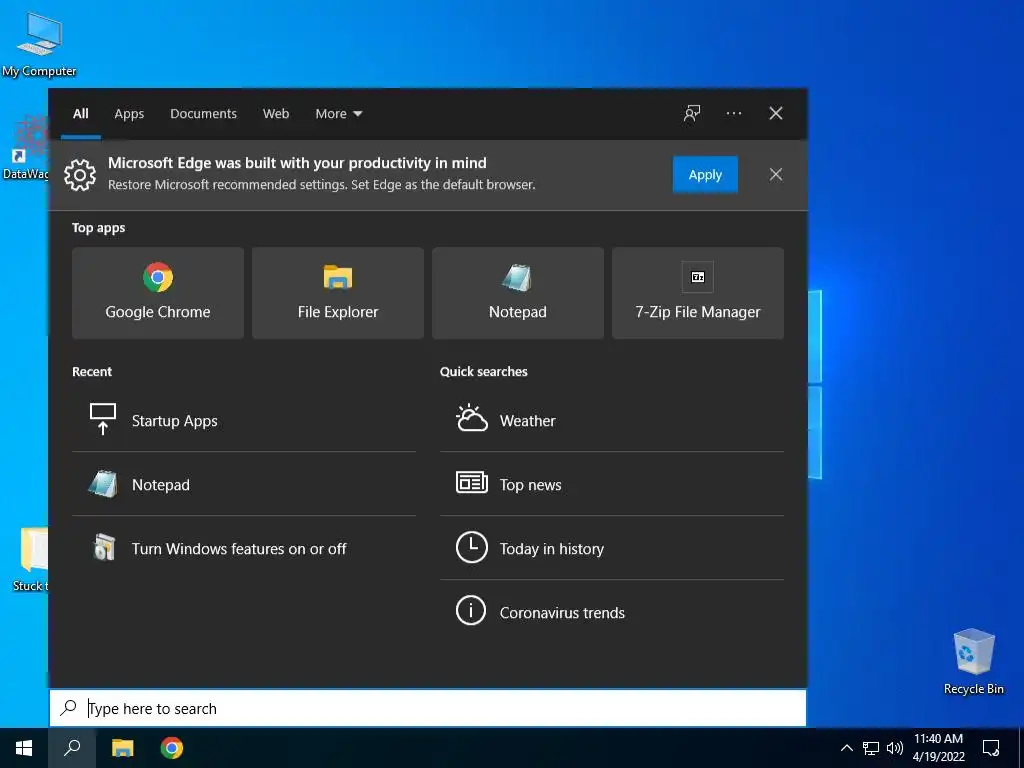
Task: Run the Top news quick search
Action: (x=612, y=484)
